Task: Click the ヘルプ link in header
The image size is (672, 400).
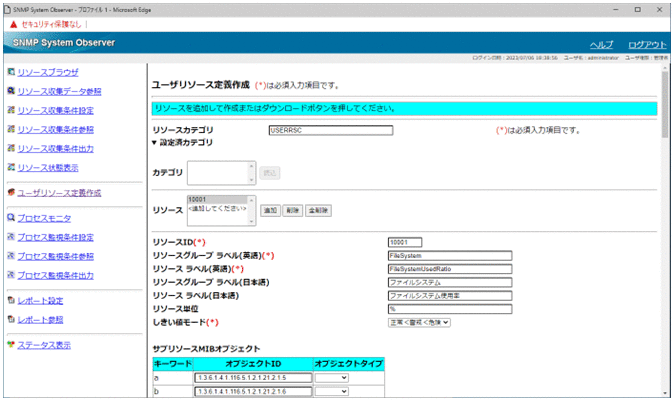Action: pyautogui.click(x=601, y=45)
